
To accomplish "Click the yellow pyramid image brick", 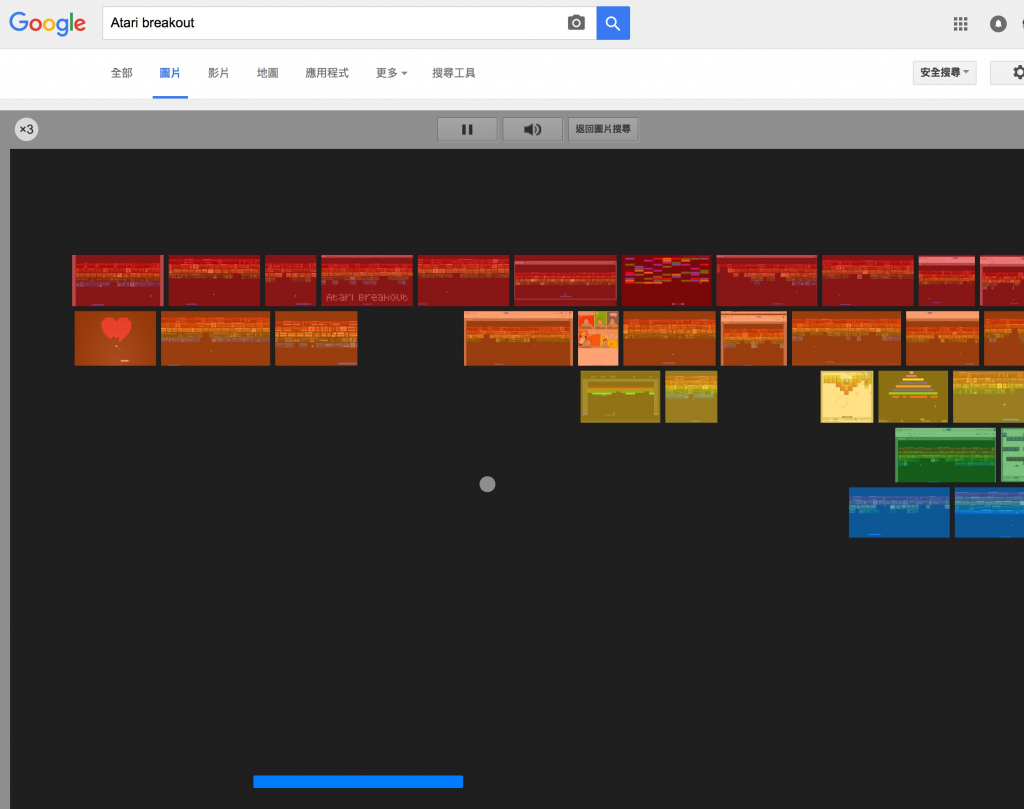I will click(x=913, y=397).
